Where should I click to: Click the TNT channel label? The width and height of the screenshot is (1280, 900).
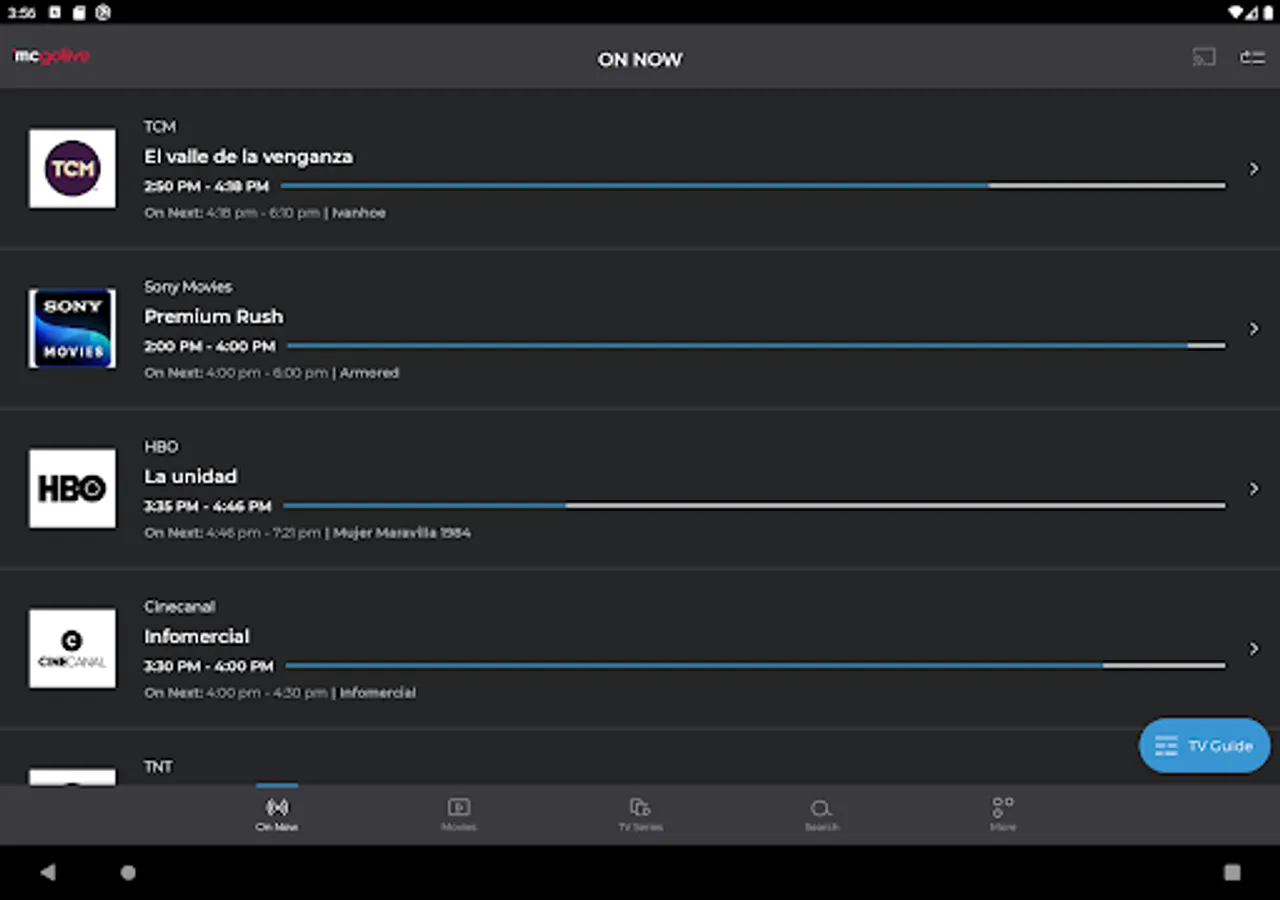(158, 767)
